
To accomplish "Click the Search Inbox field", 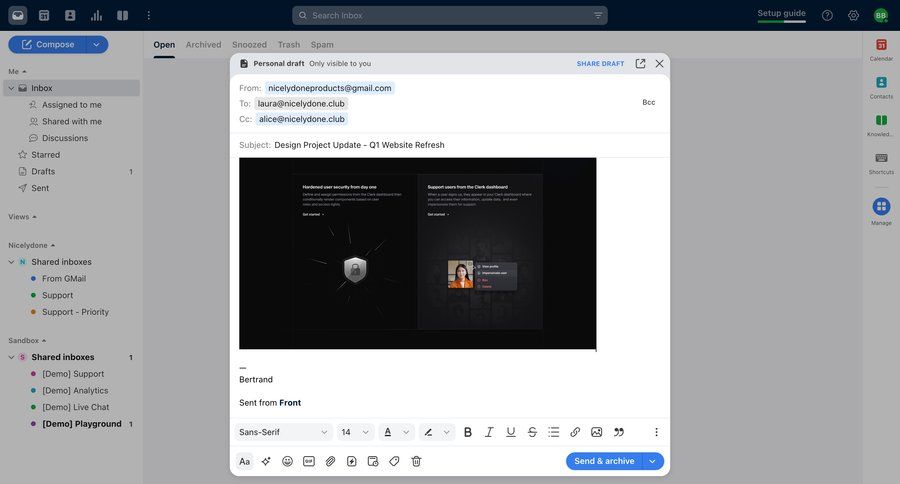I will (450, 16).
